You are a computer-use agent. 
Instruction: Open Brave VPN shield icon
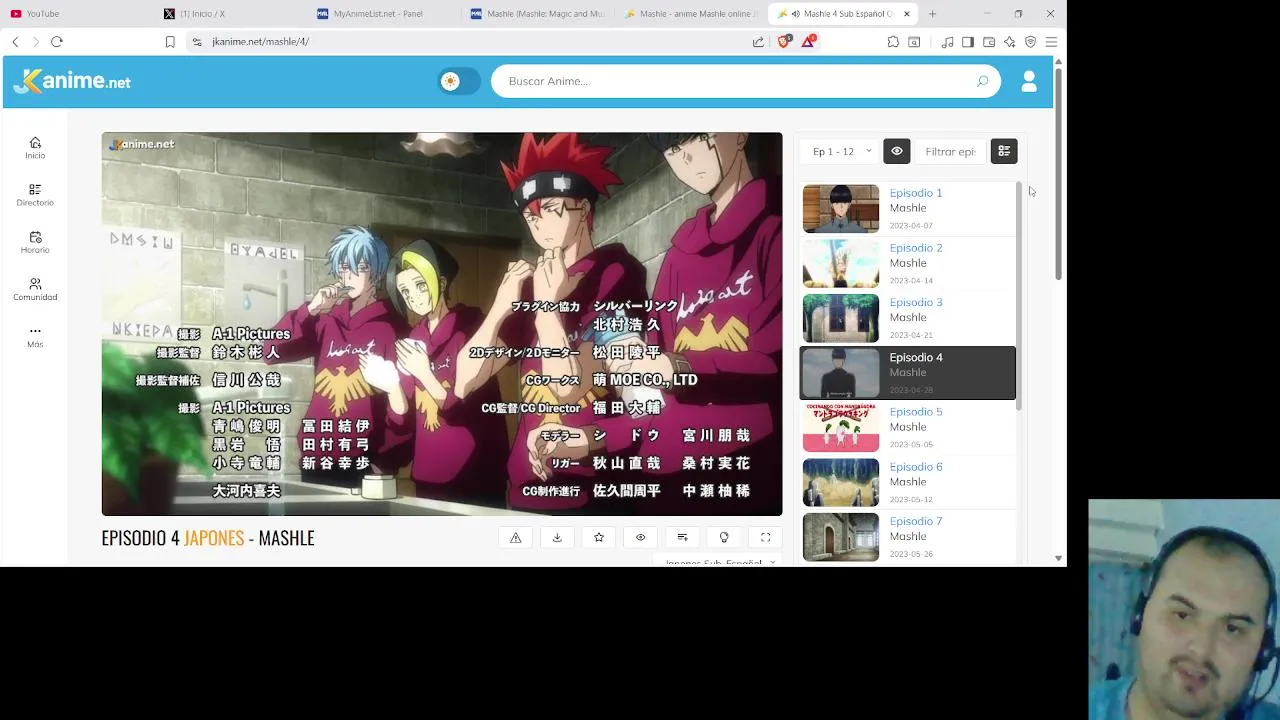pos(1030,42)
